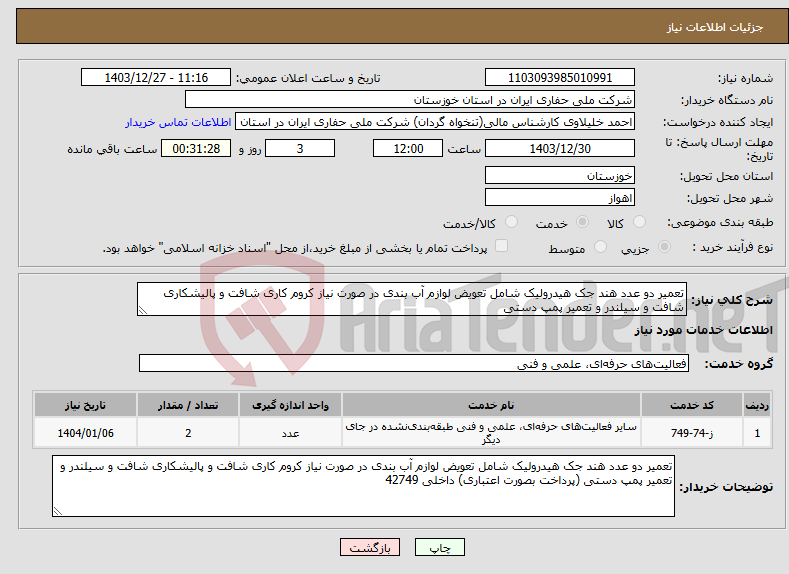Click the resize handle of توضیحات خریدار box
This screenshot has width=789, height=574.
58,511
